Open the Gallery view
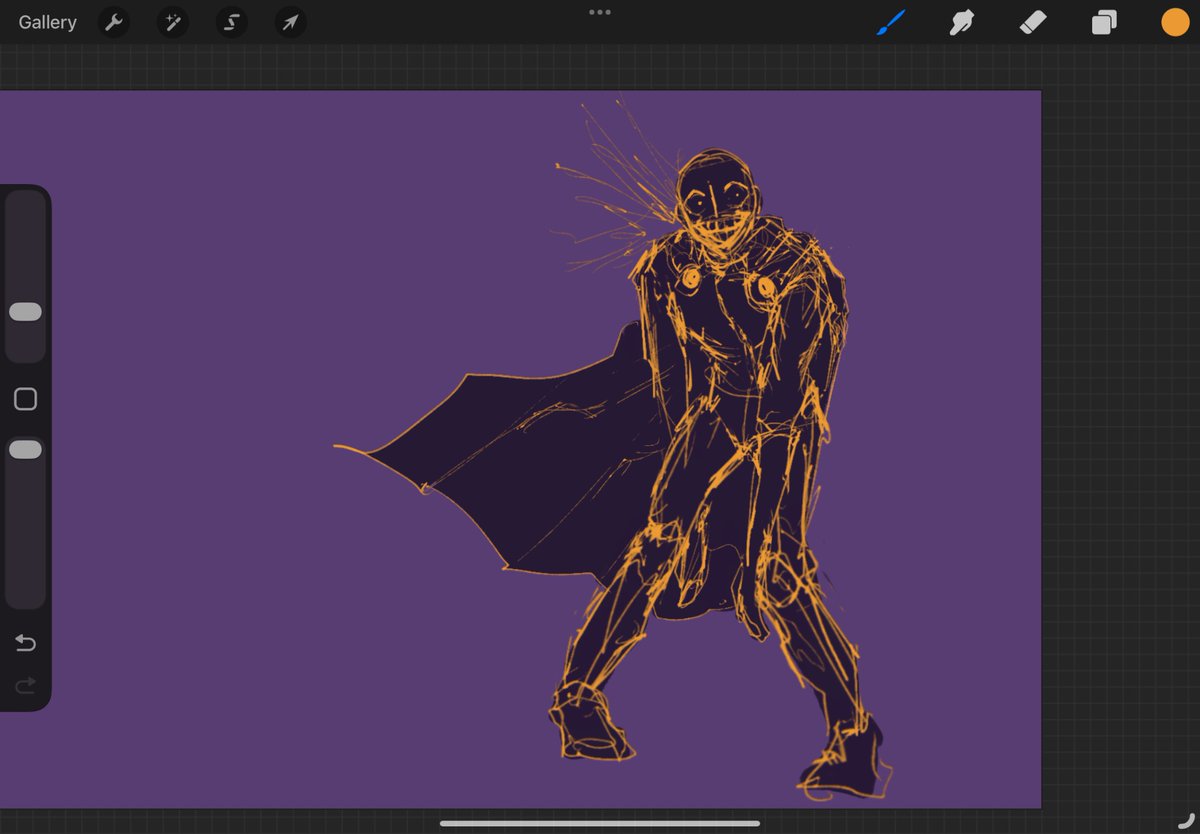Screen dimensions: 1200x834 47,22
